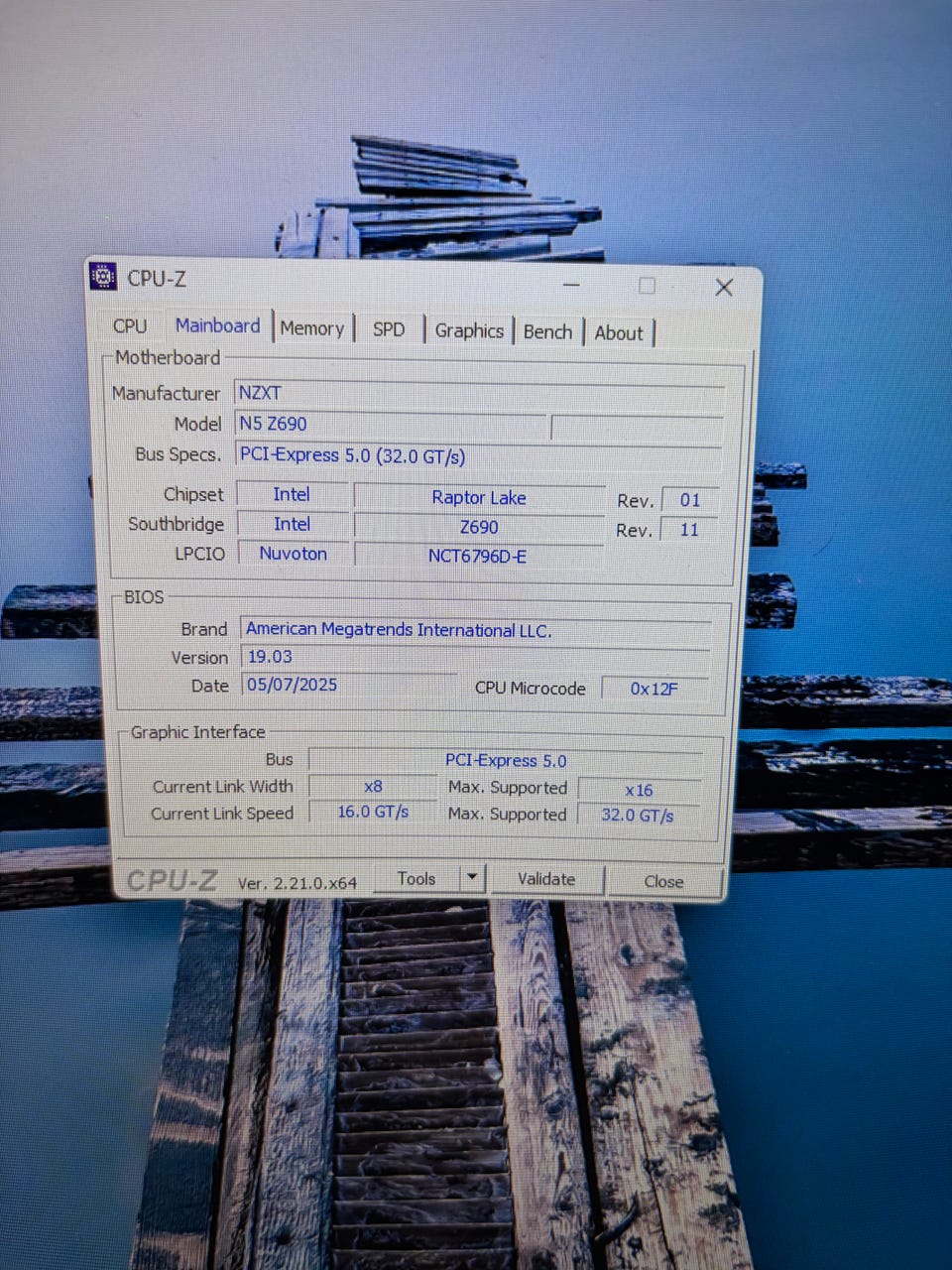Click Graphic Interface Bus PCI-Express 5.0
Image resolution: width=952 pixels, height=1270 pixels.
[506, 760]
